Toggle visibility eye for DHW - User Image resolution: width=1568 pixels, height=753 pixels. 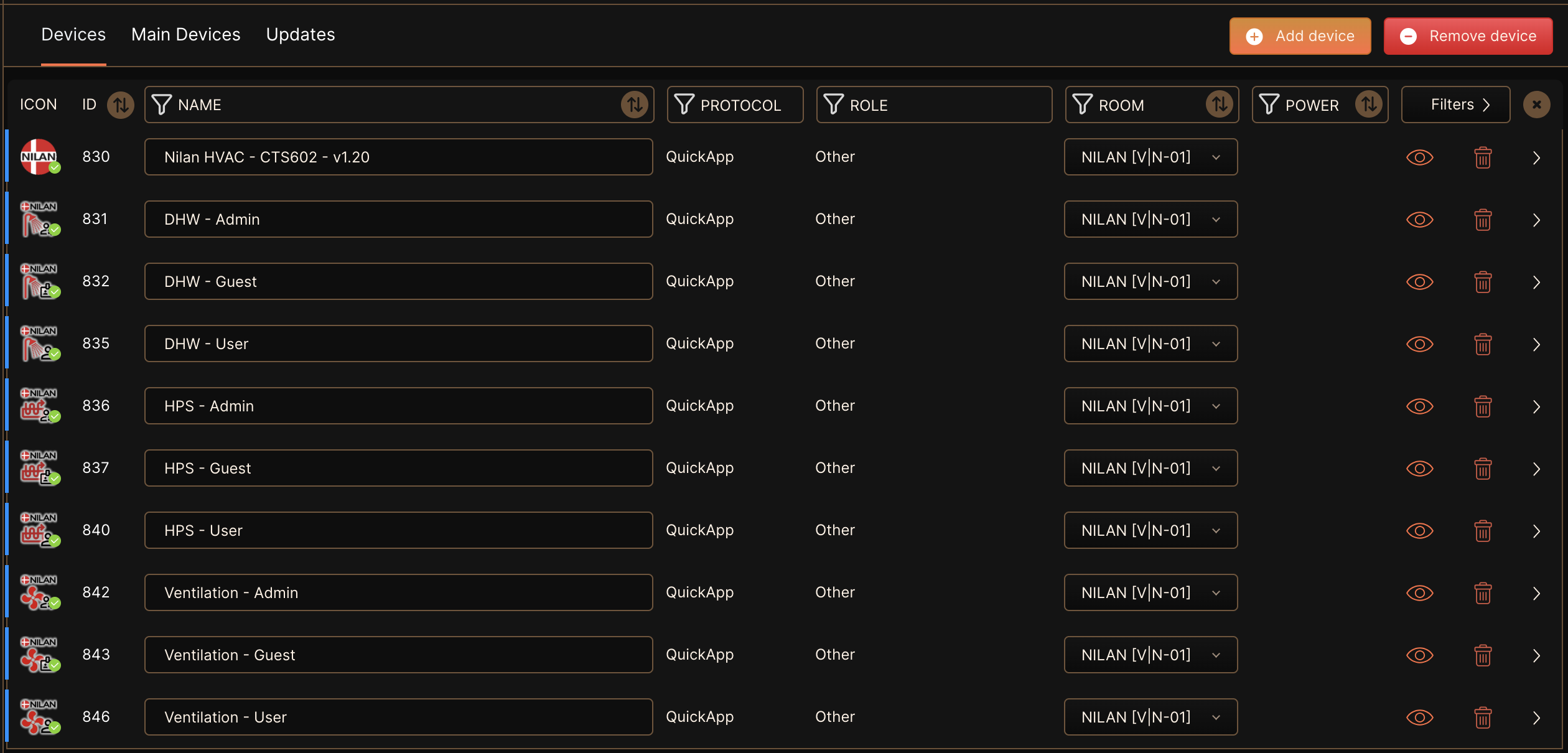1419,344
